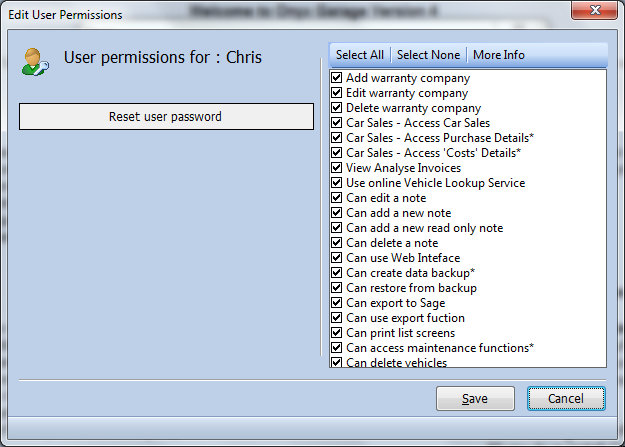The height and width of the screenshot is (447, 625).
Task: Disable Can use Web Inteface permission
Action: pyautogui.click(x=336, y=258)
